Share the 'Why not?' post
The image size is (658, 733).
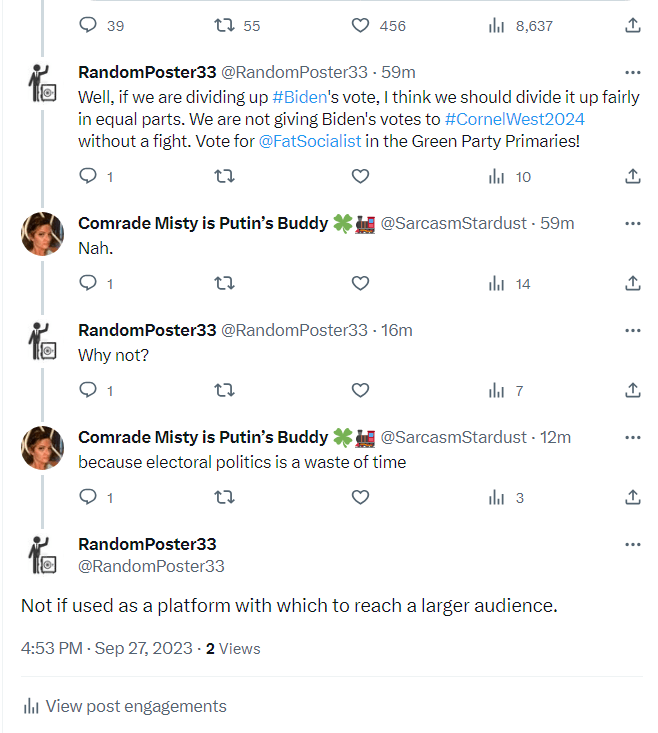click(632, 390)
